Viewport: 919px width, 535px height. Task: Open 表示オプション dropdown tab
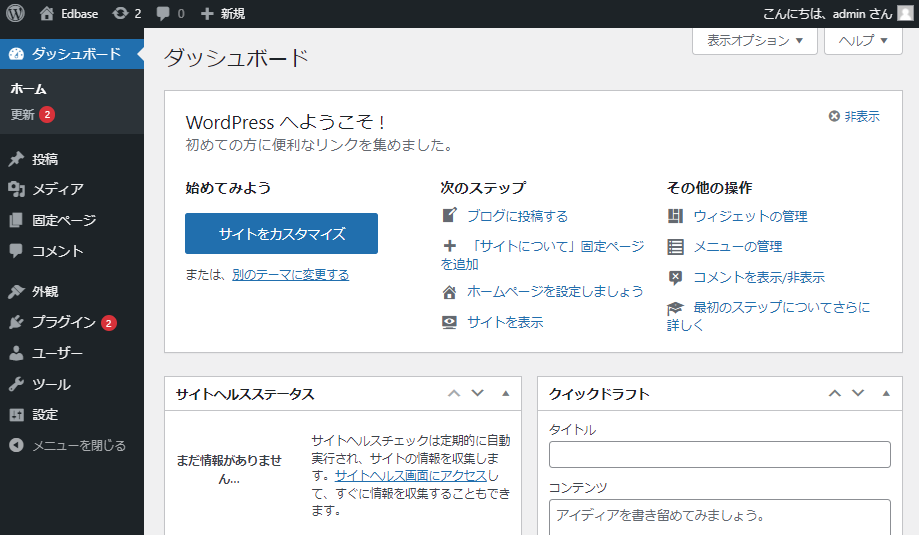754,40
